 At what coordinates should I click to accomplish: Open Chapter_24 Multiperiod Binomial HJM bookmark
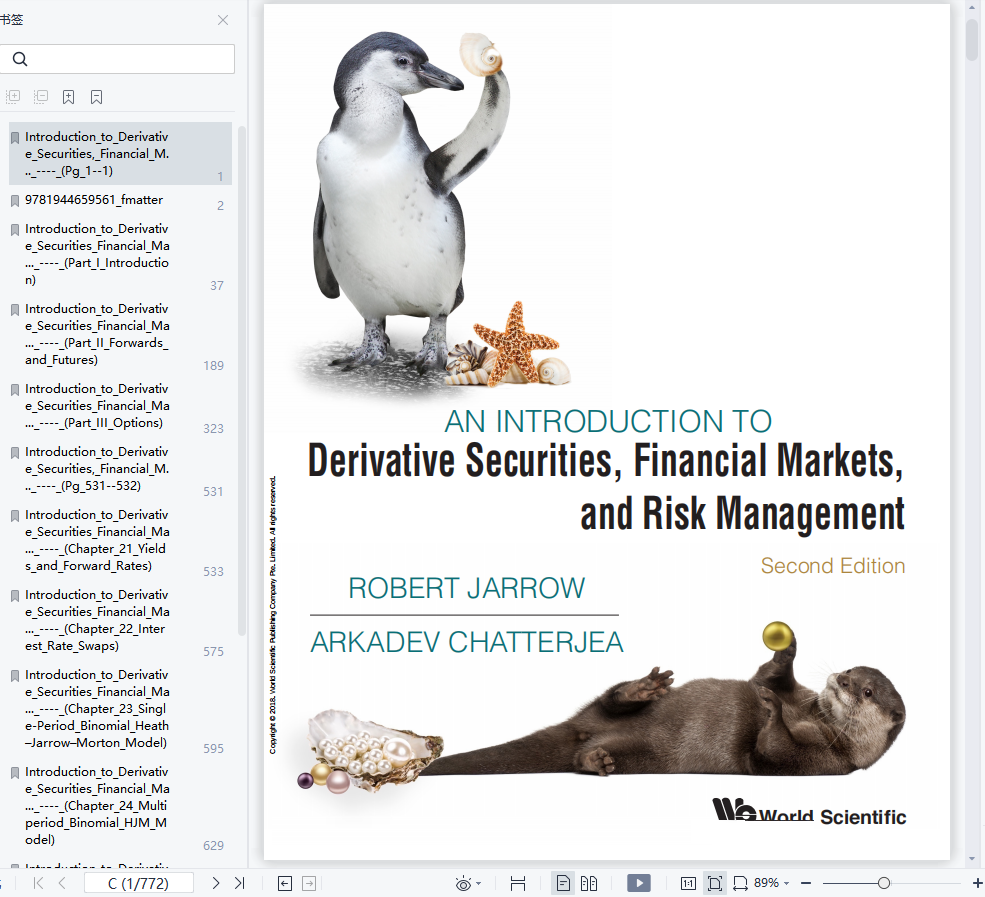[x=120, y=806]
